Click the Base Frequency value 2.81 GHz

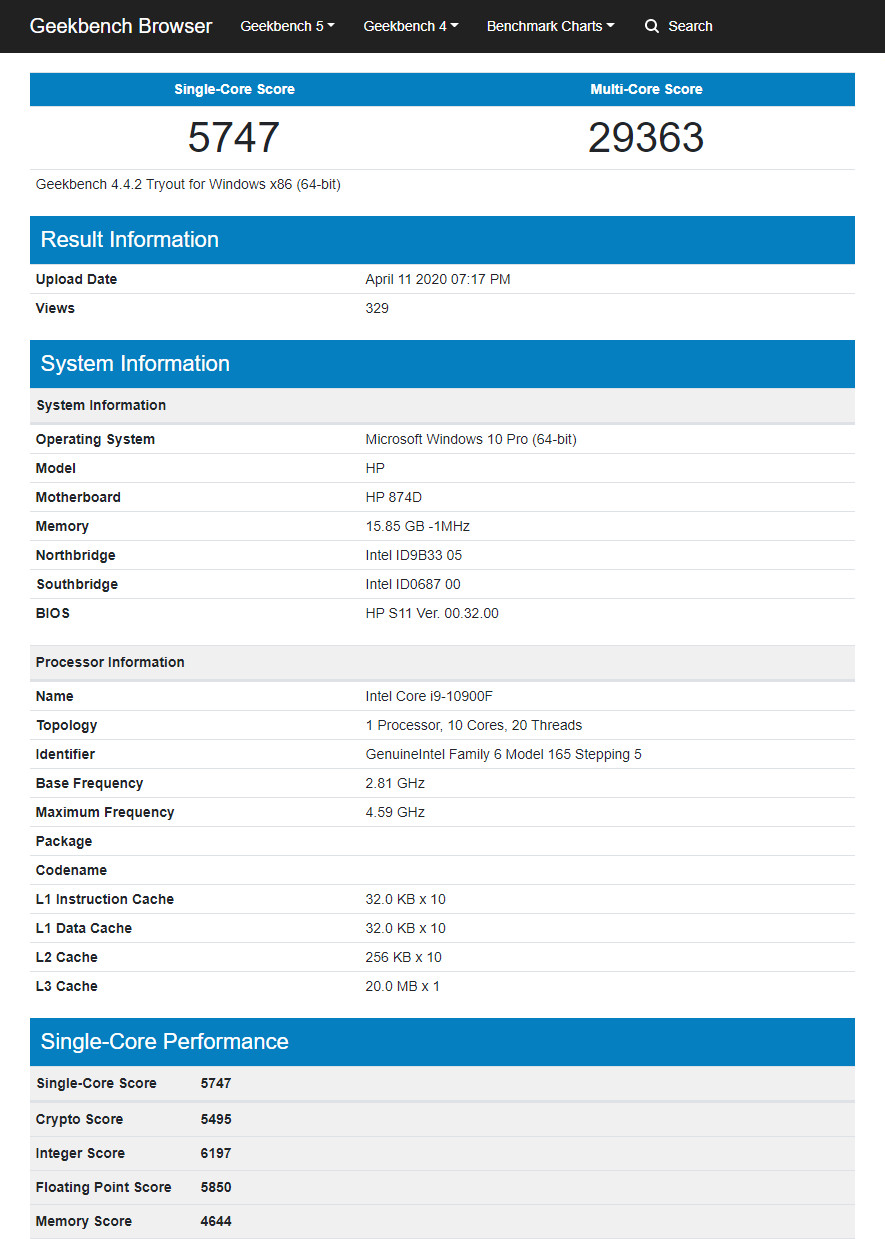click(395, 783)
